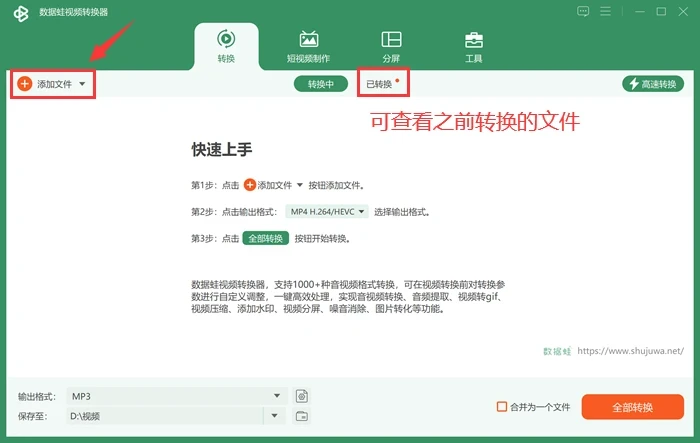
Task: Click the orange 全部转换 button
Action: pos(633,407)
